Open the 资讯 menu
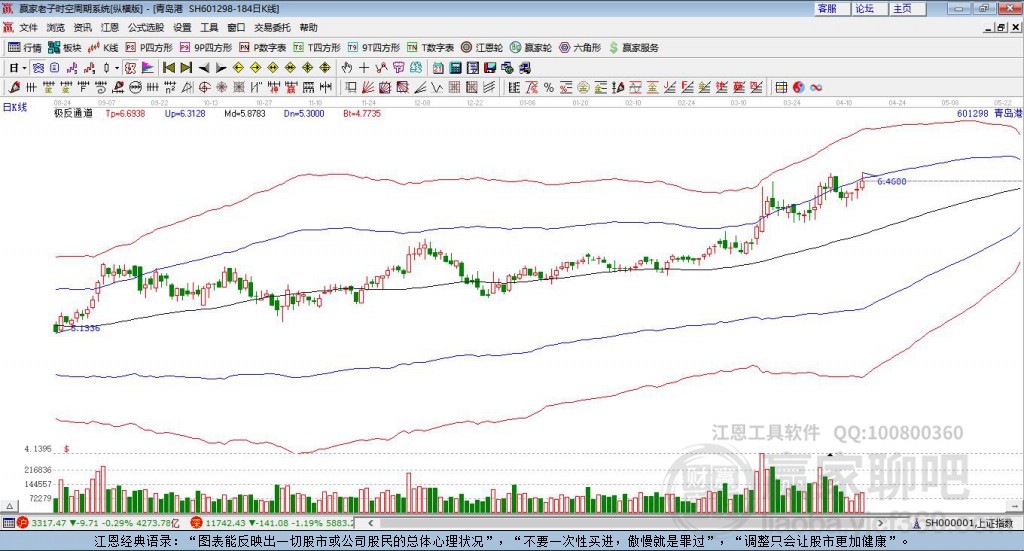This screenshot has width=1024, height=551. [x=83, y=27]
